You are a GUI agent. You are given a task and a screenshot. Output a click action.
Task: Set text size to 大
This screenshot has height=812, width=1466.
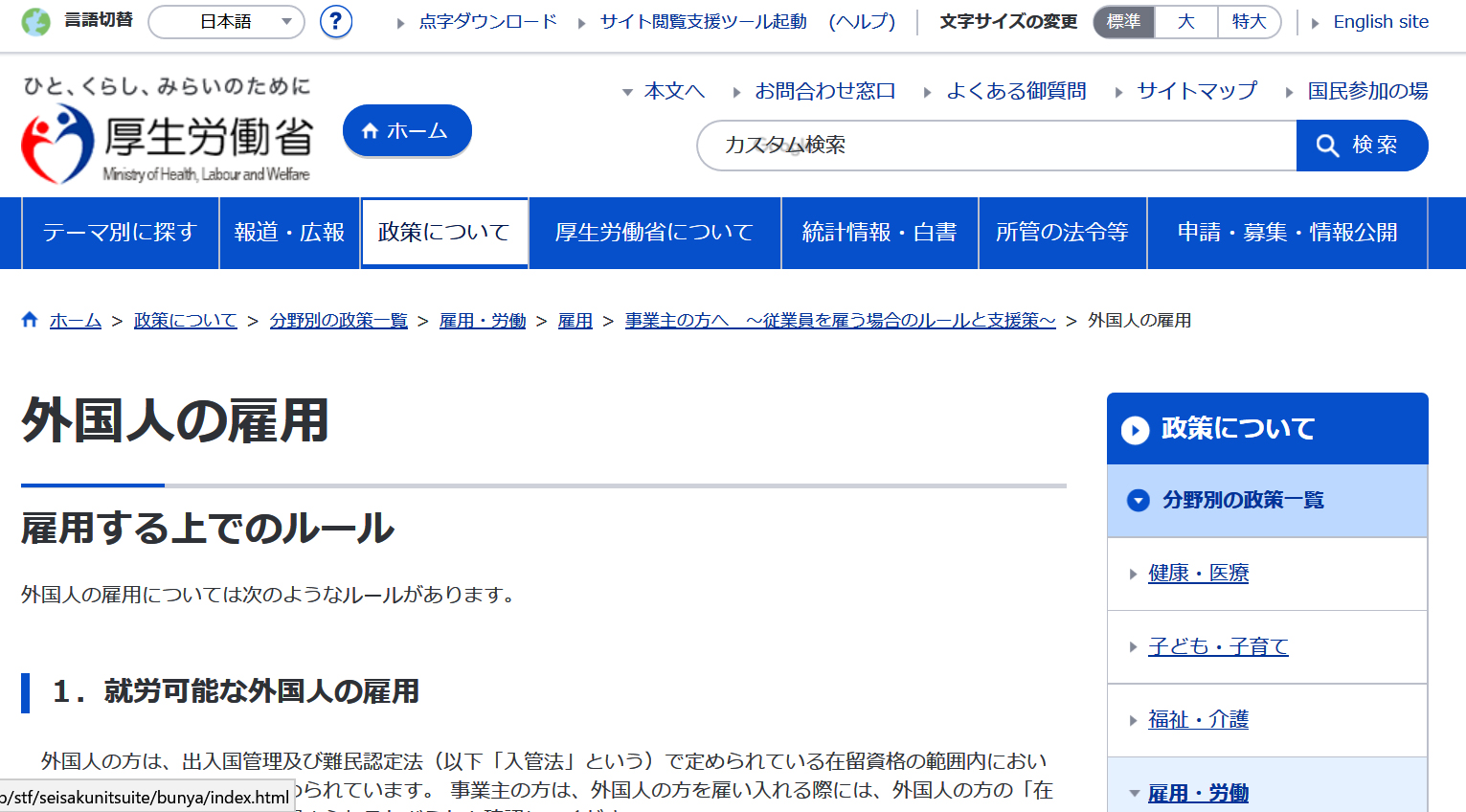(1185, 21)
